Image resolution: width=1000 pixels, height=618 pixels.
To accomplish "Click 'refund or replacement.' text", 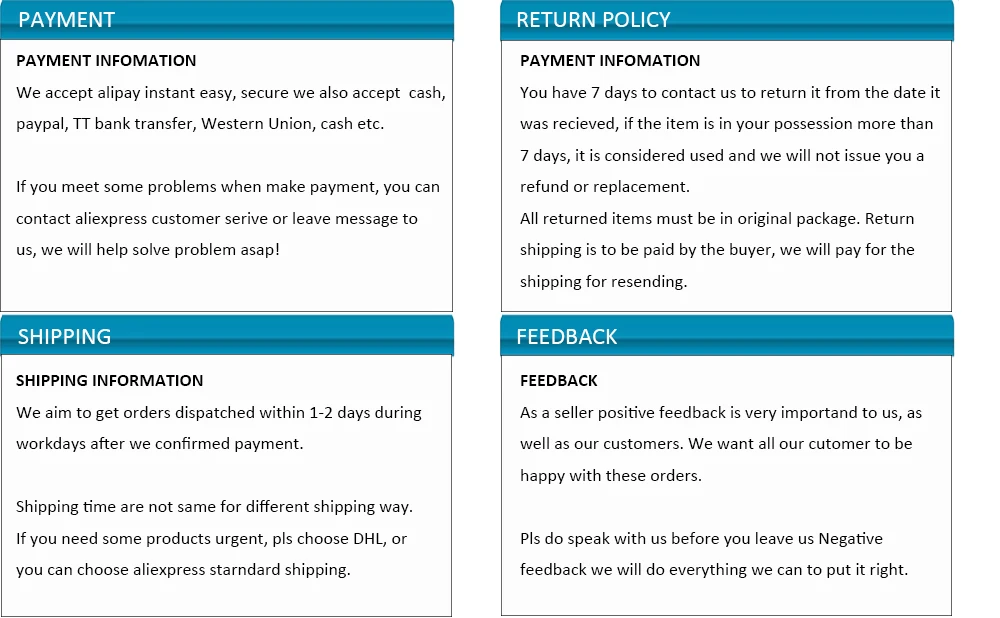I will (605, 187).
